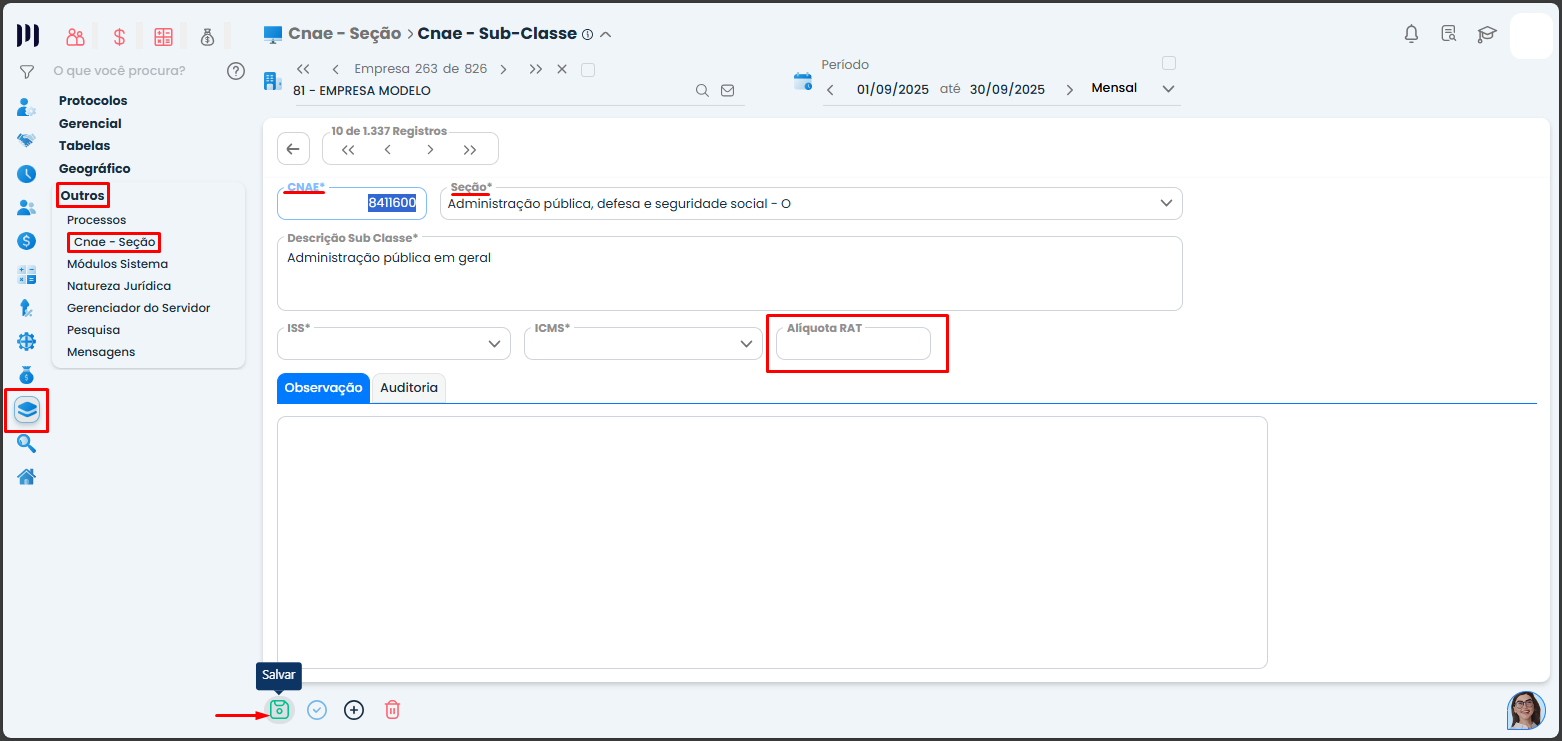Click the Alíquota RAT input field

pyautogui.click(x=853, y=343)
